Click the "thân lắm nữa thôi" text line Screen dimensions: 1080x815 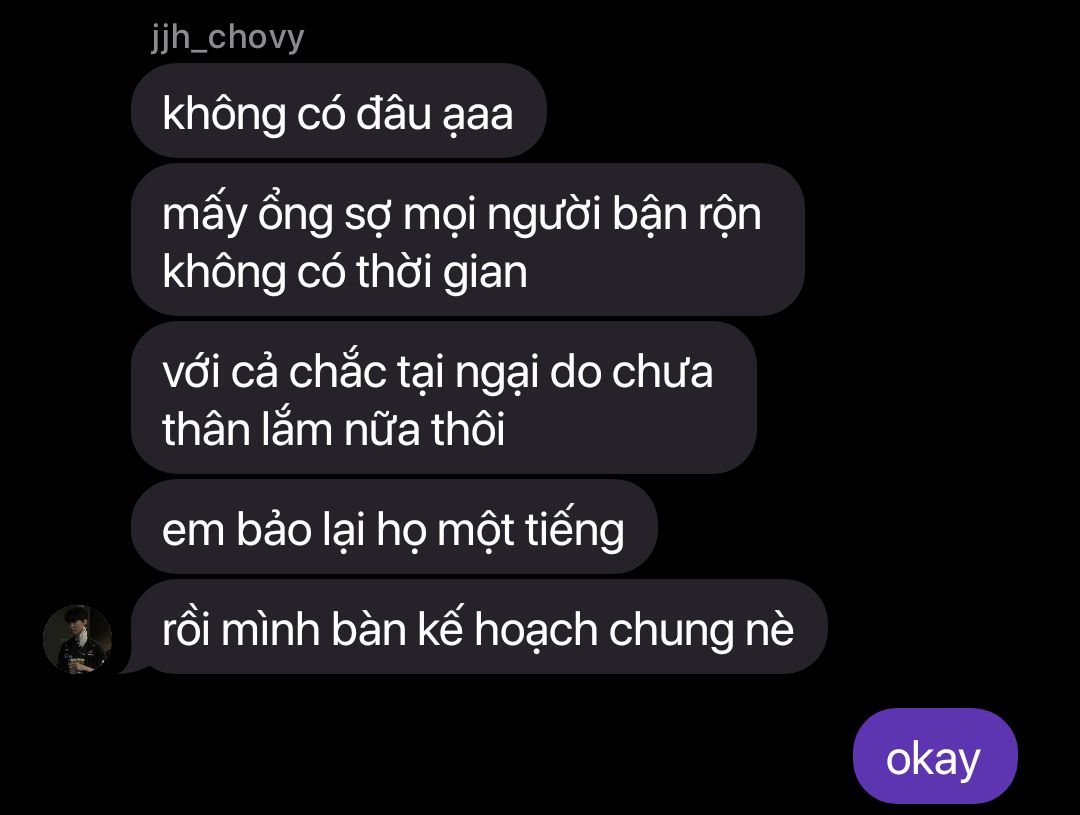coord(334,429)
